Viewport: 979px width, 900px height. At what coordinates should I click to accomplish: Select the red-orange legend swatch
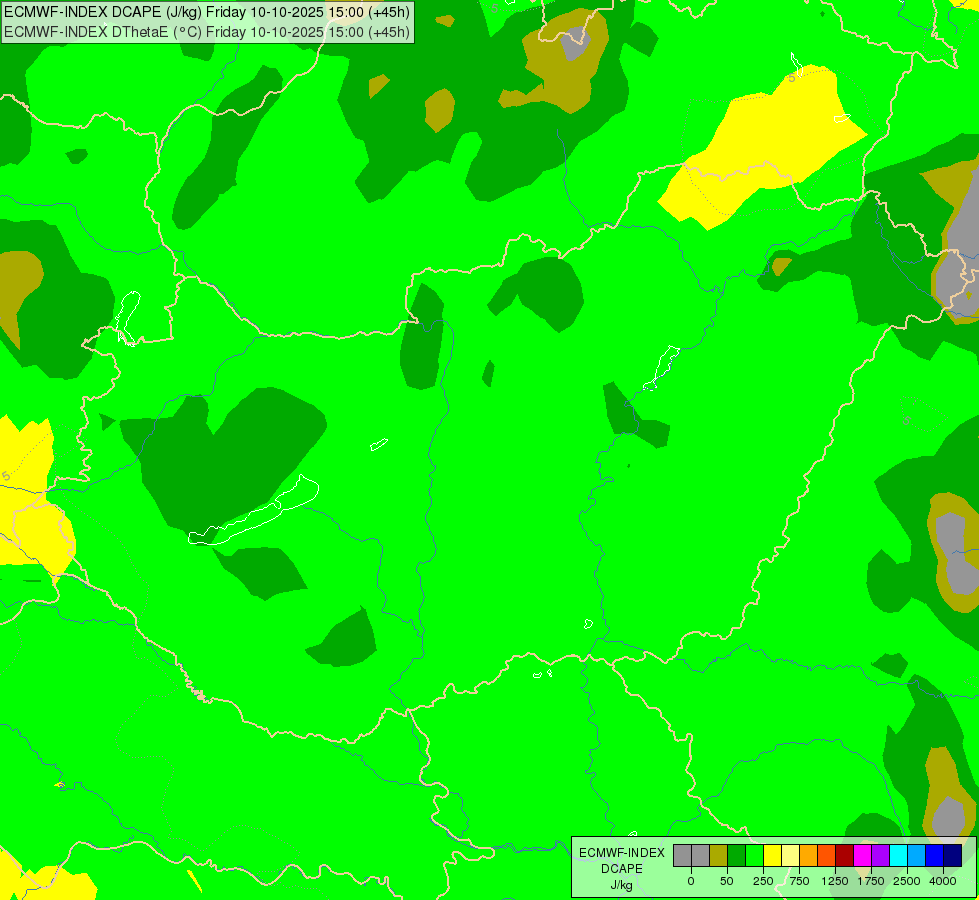click(x=827, y=856)
